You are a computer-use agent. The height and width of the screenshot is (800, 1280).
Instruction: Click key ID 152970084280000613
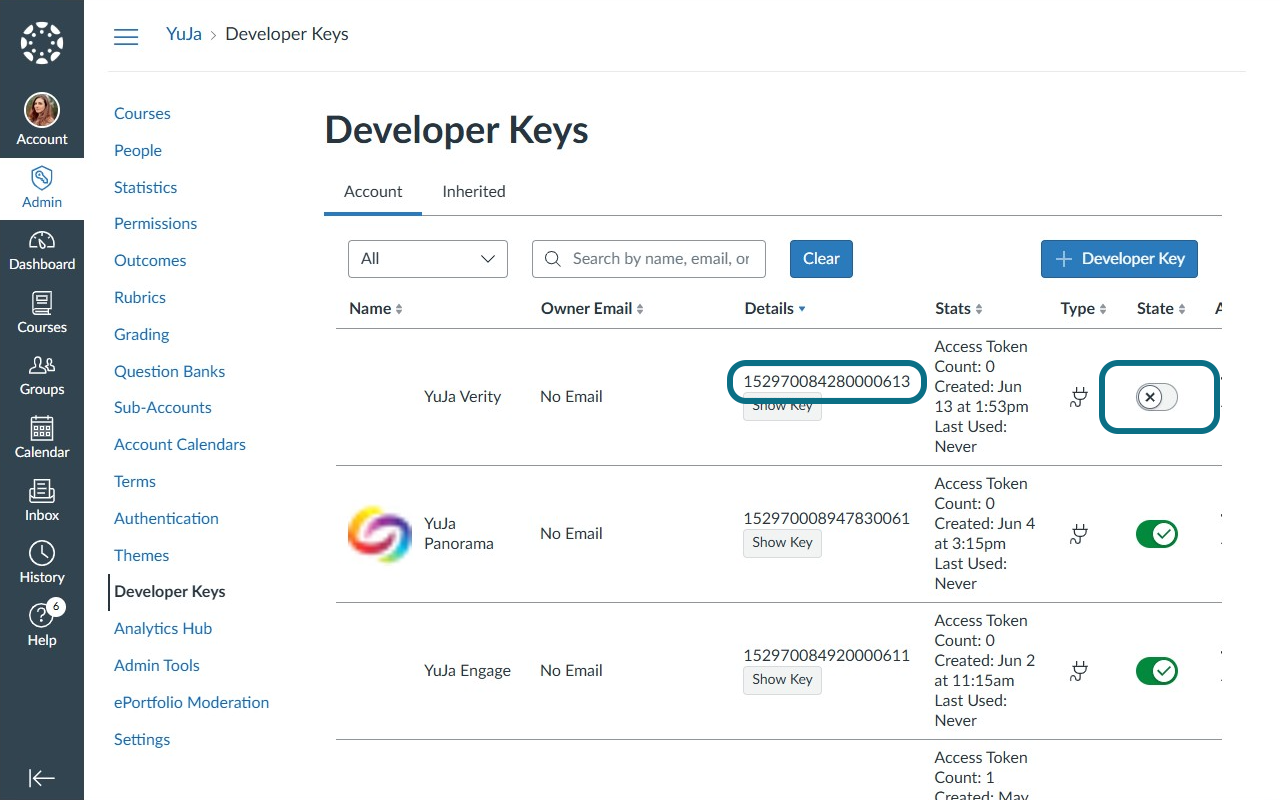[x=827, y=382]
